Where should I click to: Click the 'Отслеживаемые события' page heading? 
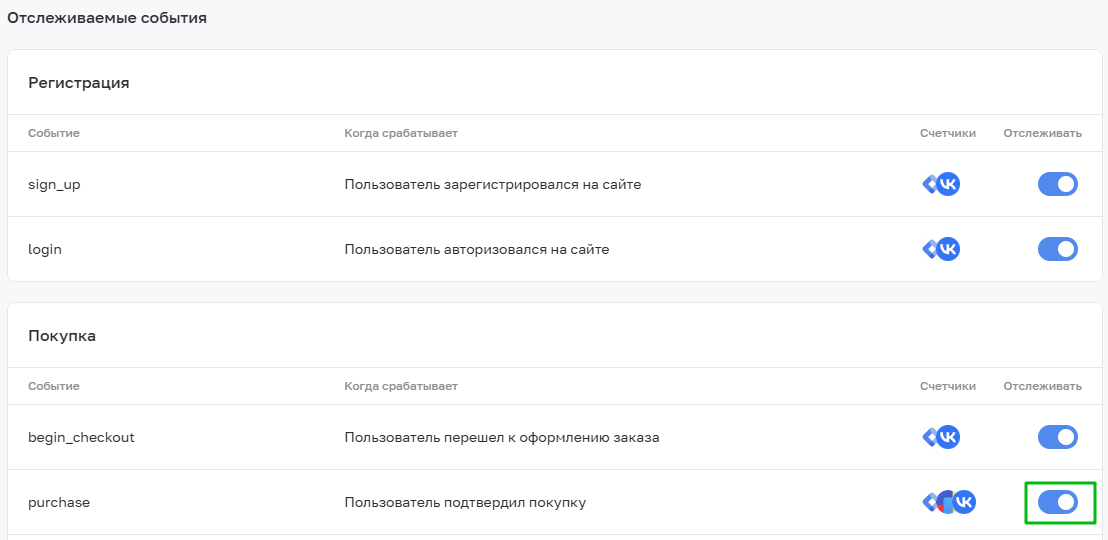(x=107, y=18)
